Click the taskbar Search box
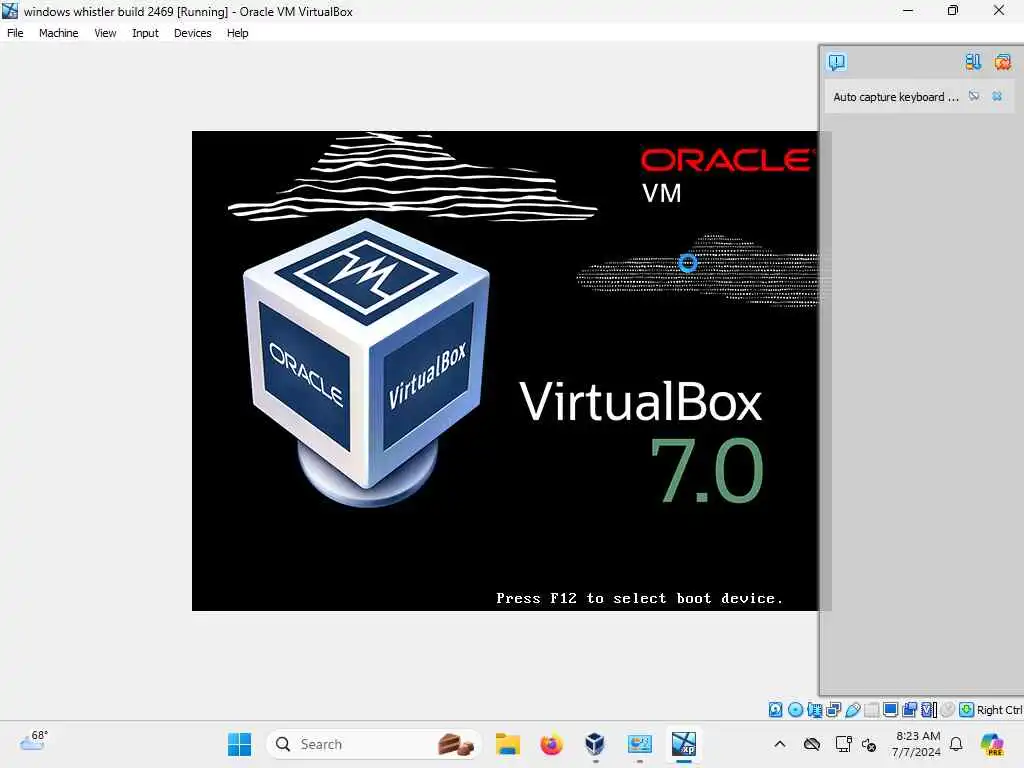Viewport: 1024px width, 768px height. [x=374, y=744]
